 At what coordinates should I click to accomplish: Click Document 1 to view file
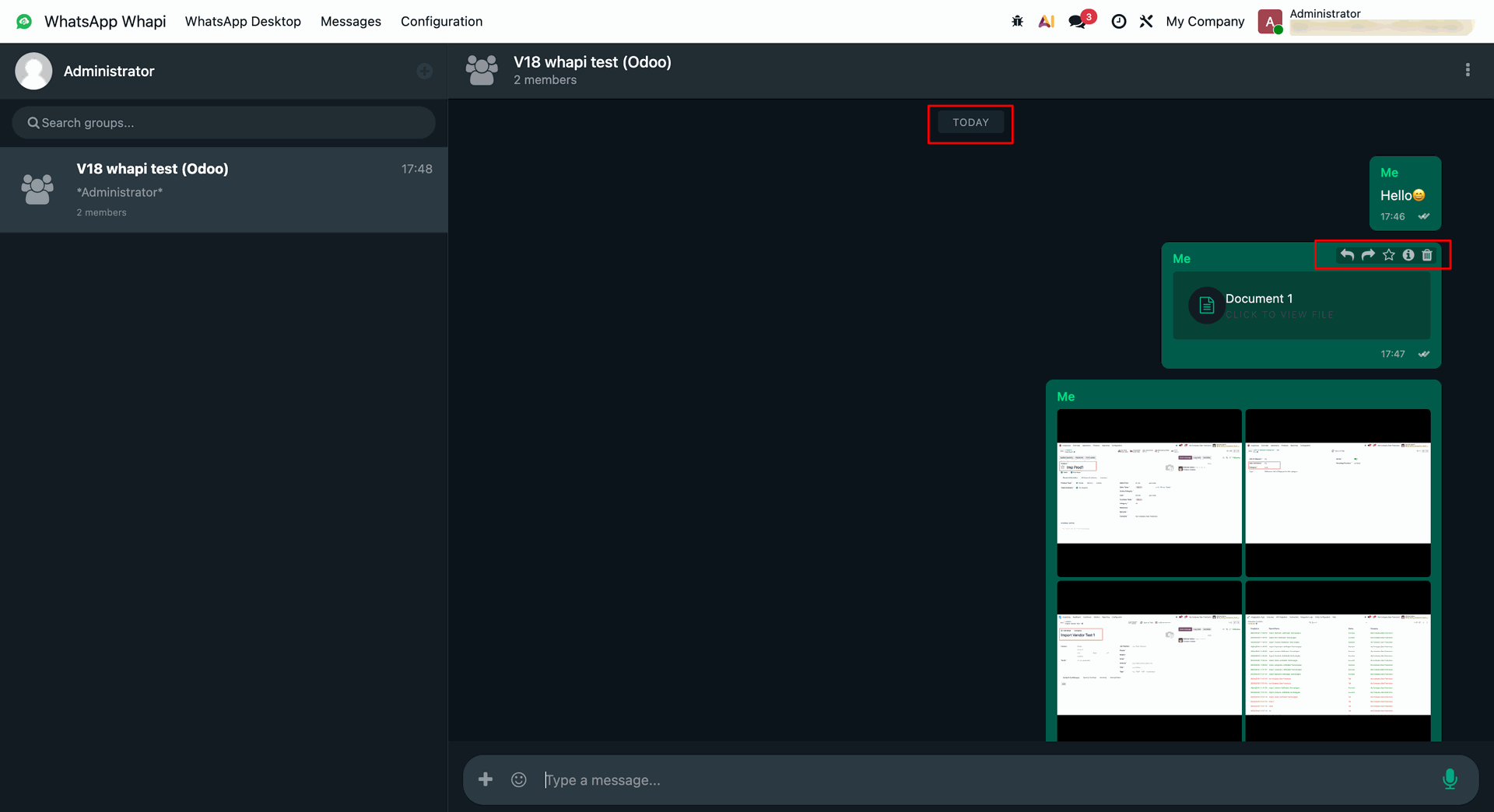tap(1301, 306)
